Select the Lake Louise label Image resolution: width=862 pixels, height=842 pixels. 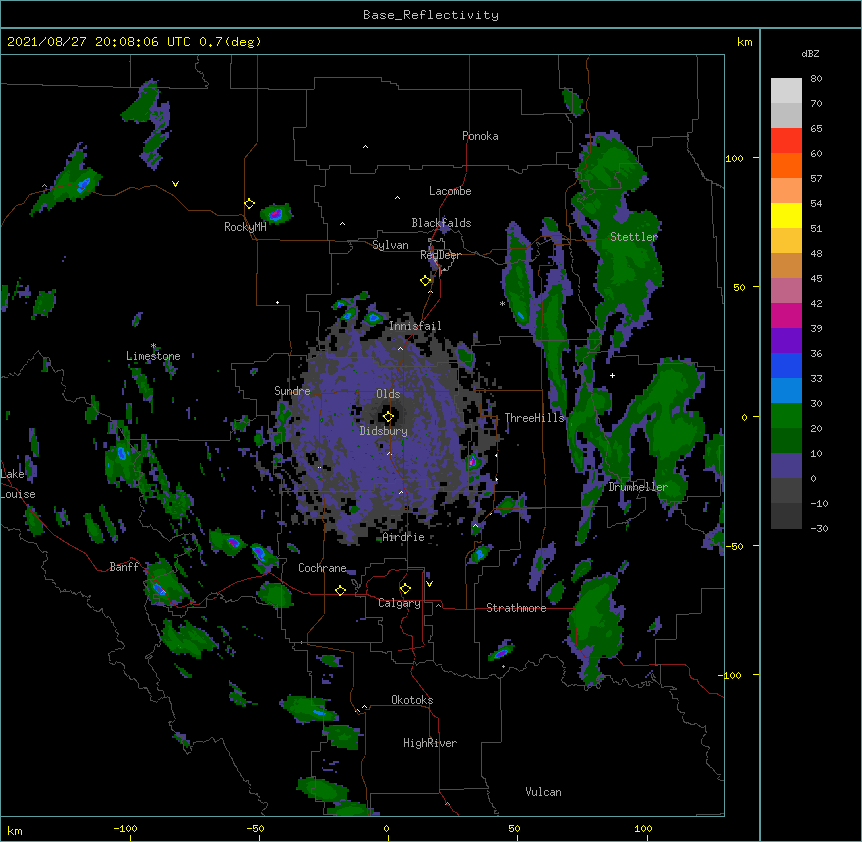(18, 484)
